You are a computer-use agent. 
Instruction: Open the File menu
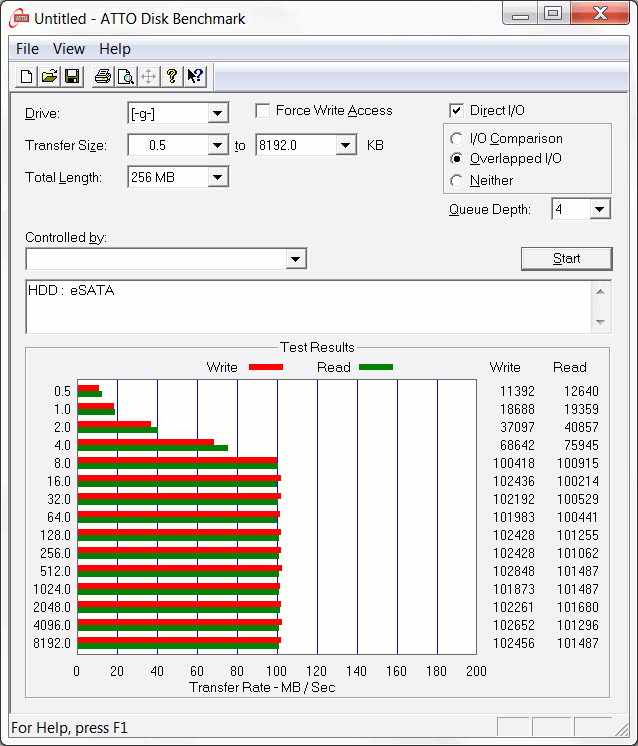[x=28, y=49]
